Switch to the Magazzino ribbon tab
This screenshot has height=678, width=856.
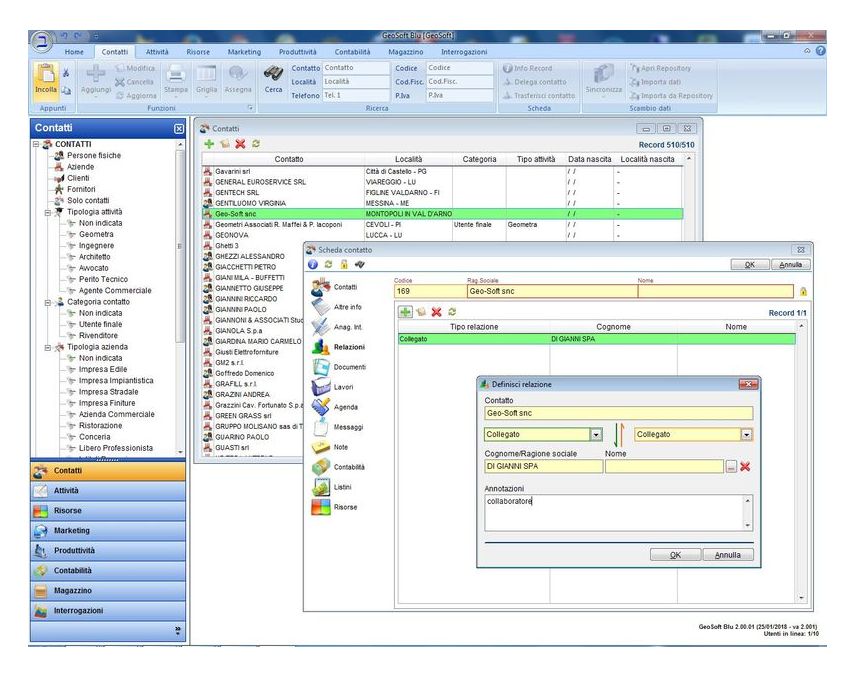click(x=406, y=52)
